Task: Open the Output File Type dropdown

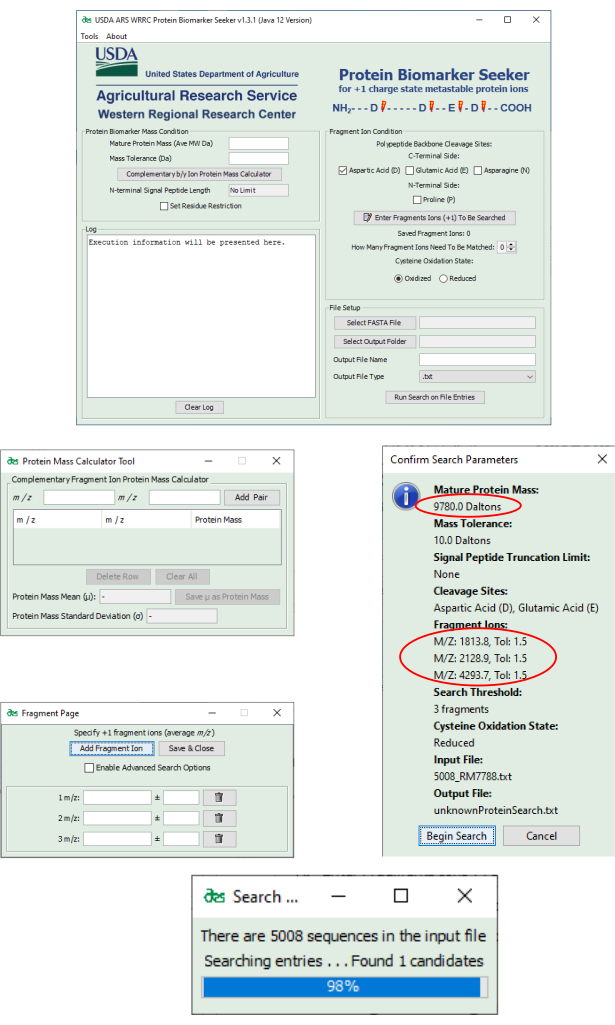Action: 477,377
